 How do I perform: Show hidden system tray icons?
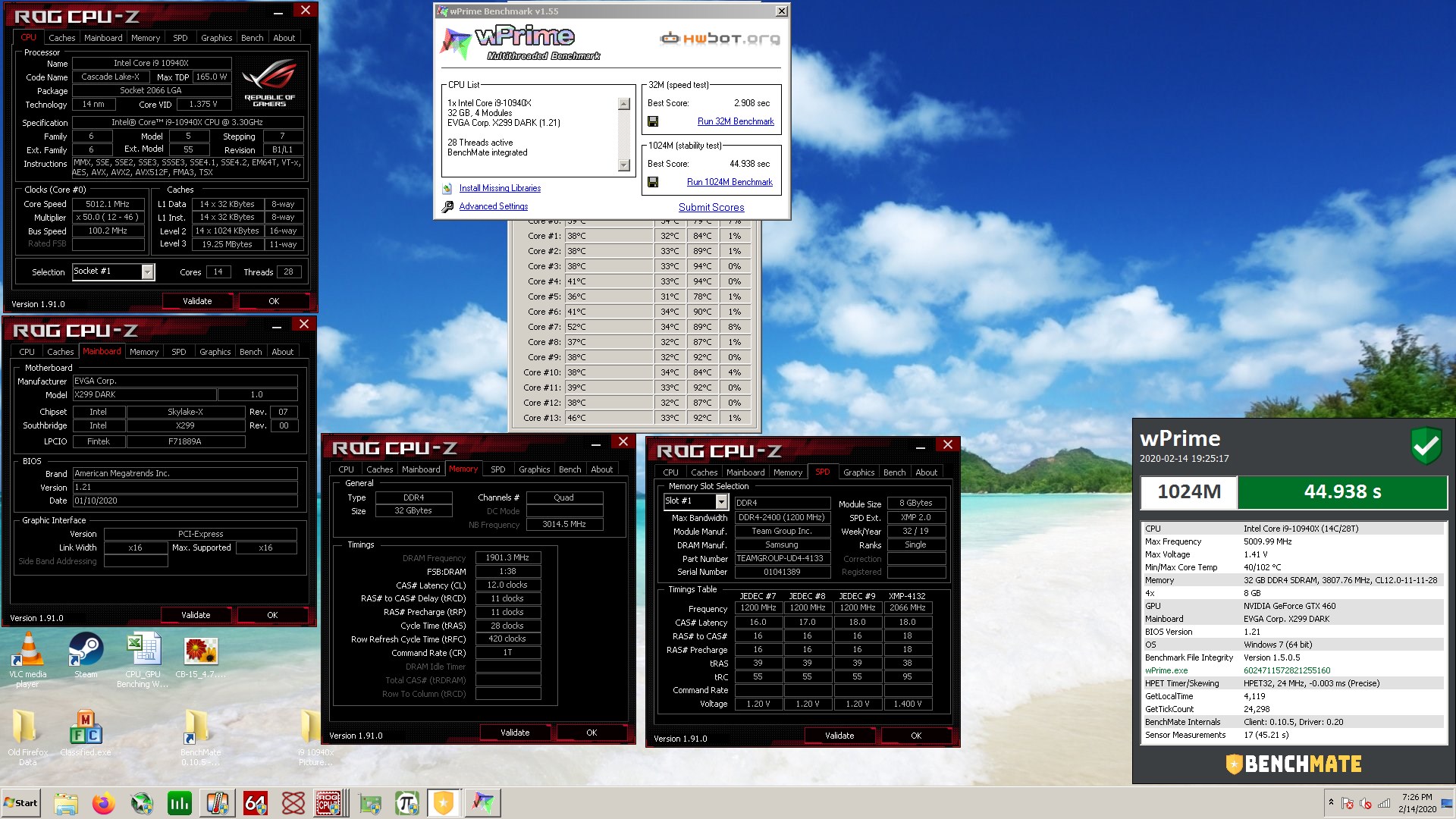pyautogui.click(x=1331, y=802)
